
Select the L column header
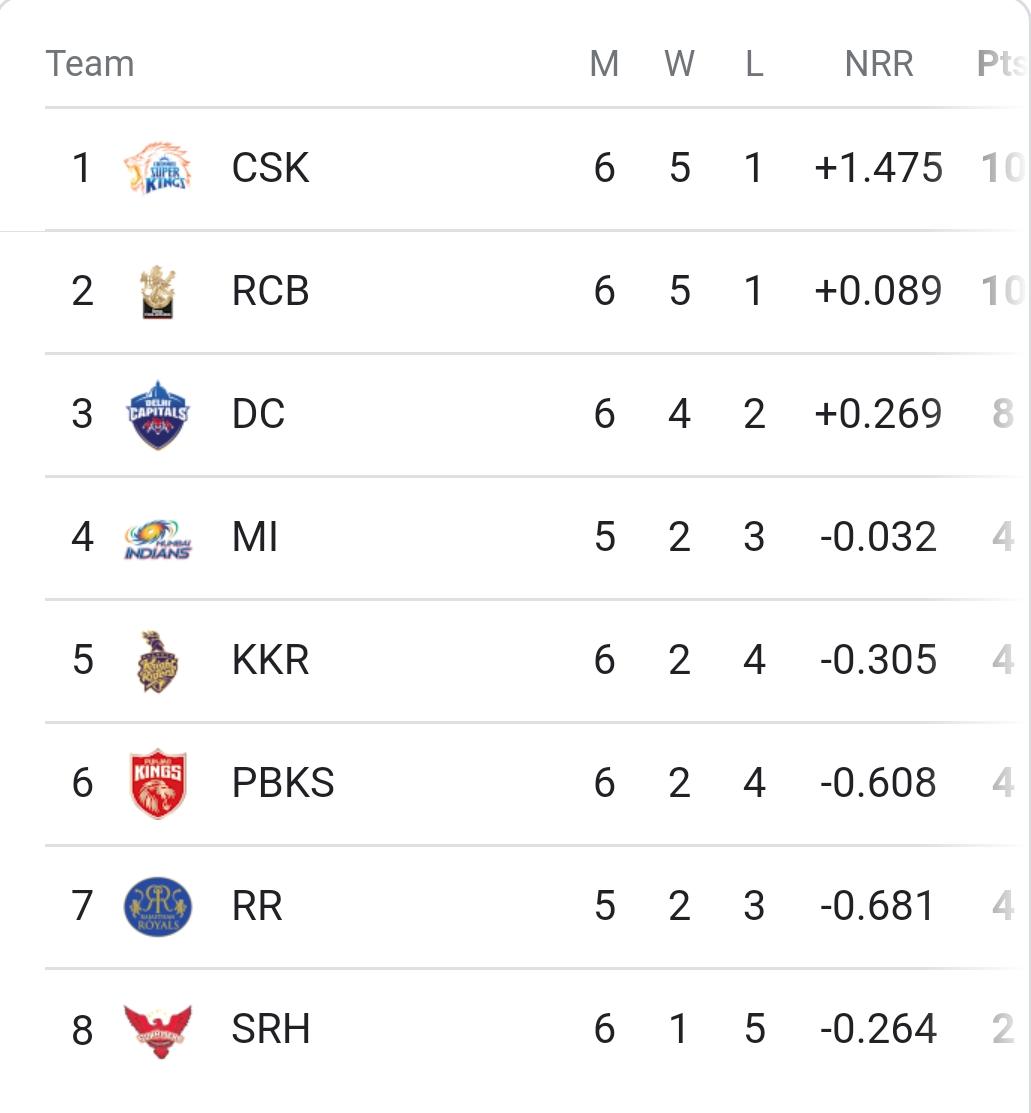[x=754, y=64]
